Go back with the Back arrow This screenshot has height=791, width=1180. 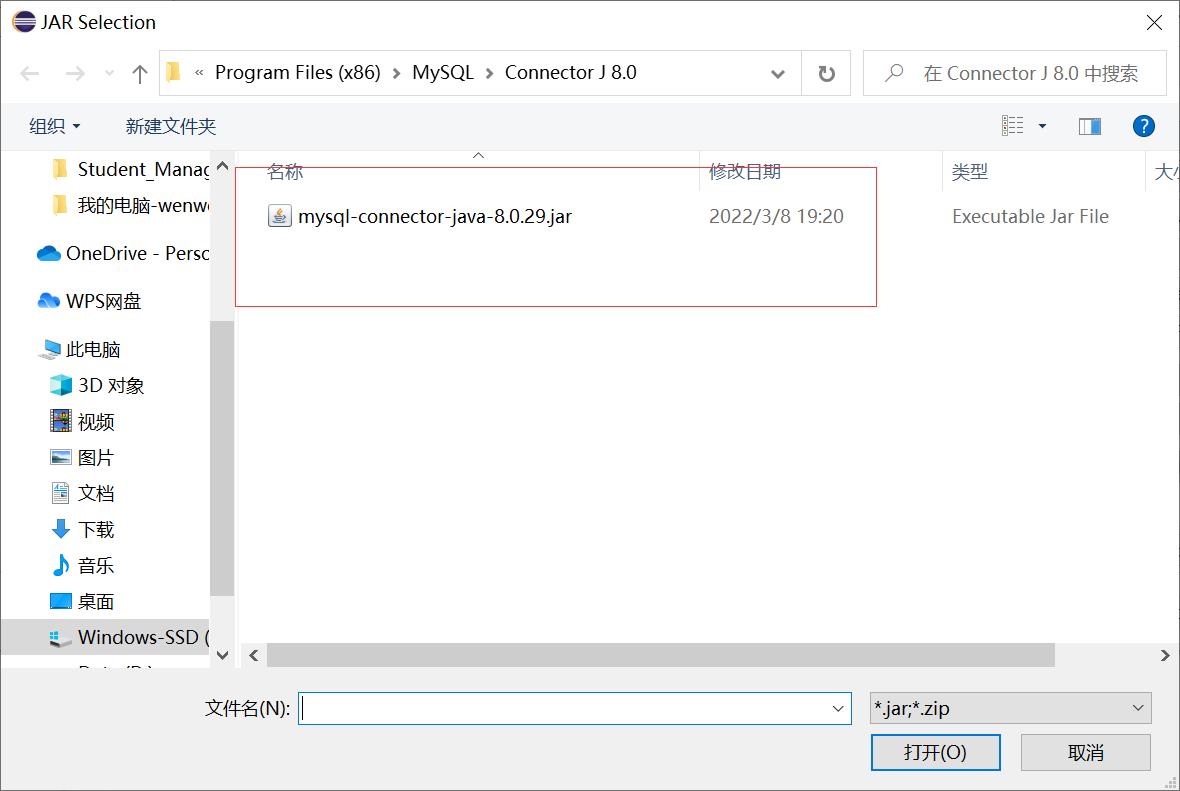click(29, 73)
